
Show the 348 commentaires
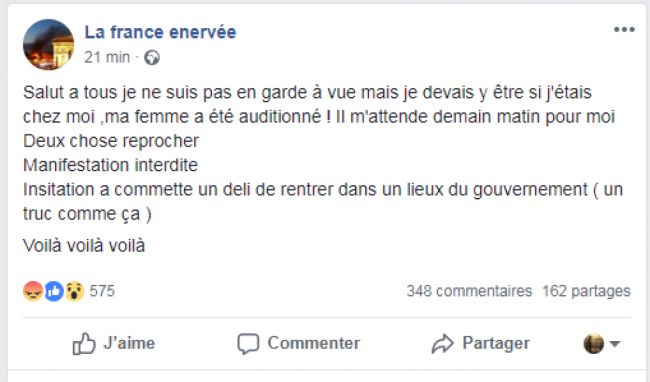pos(469,291)
